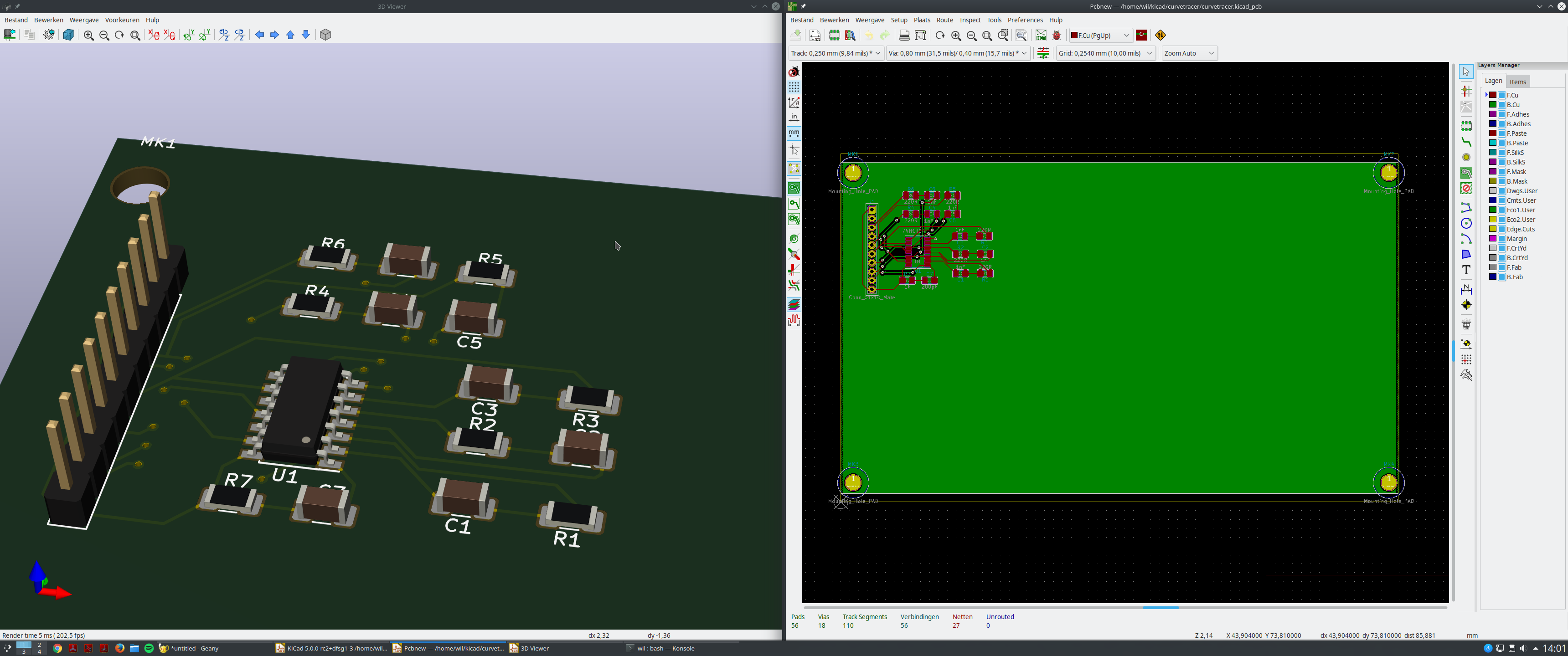Open the footprint viewer in Pcbnew

851,35
